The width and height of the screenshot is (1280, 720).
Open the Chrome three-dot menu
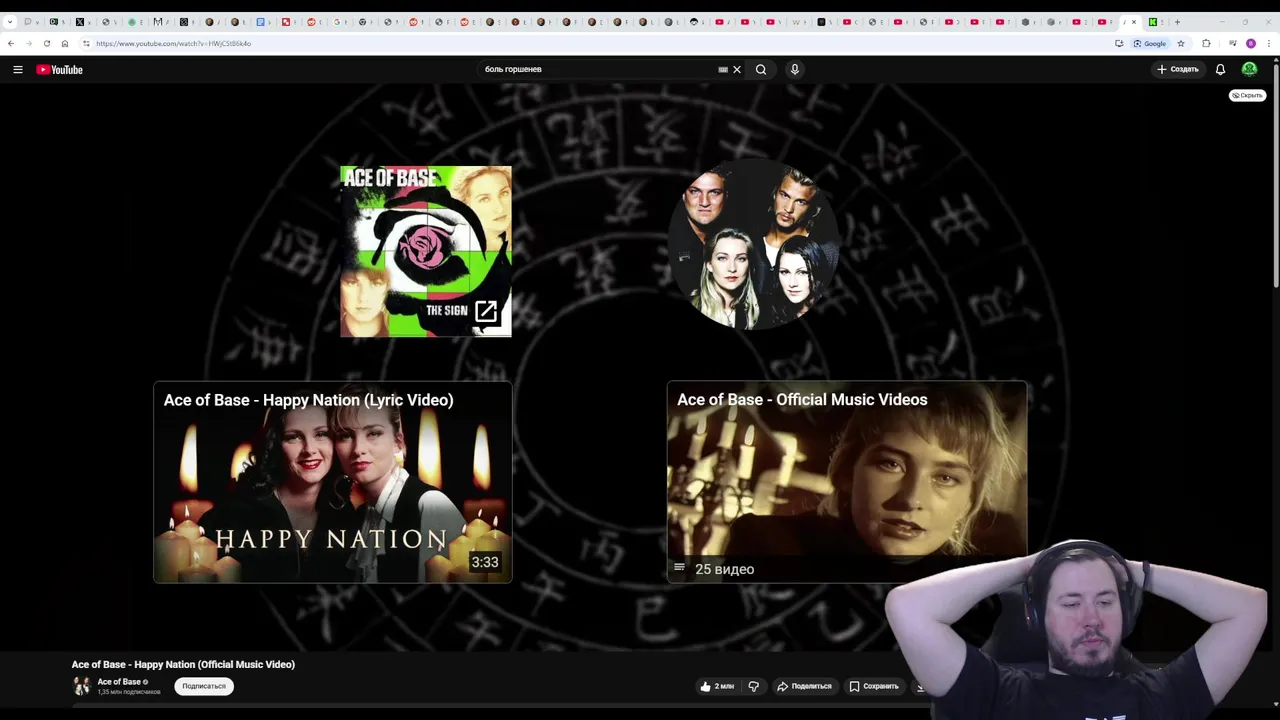pyautogui.click(x=1269, y=43)
